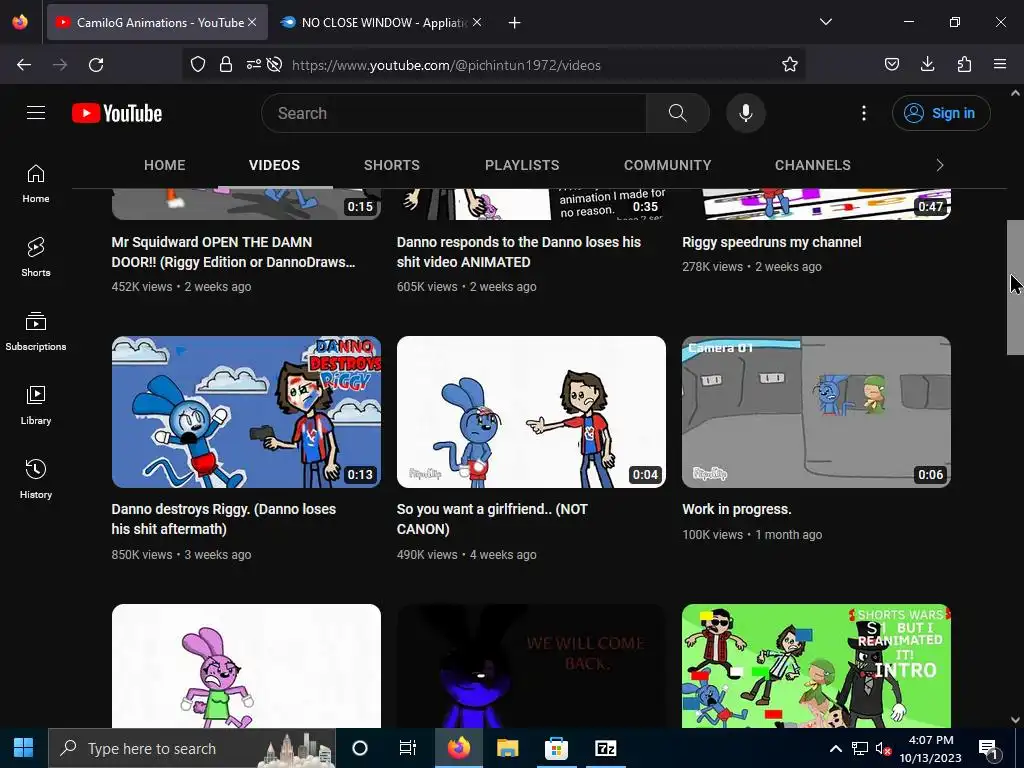The image size is (1024, 768).
Task: Open the PLAYLISTS channel tab
Action: [x=522, y=165]
